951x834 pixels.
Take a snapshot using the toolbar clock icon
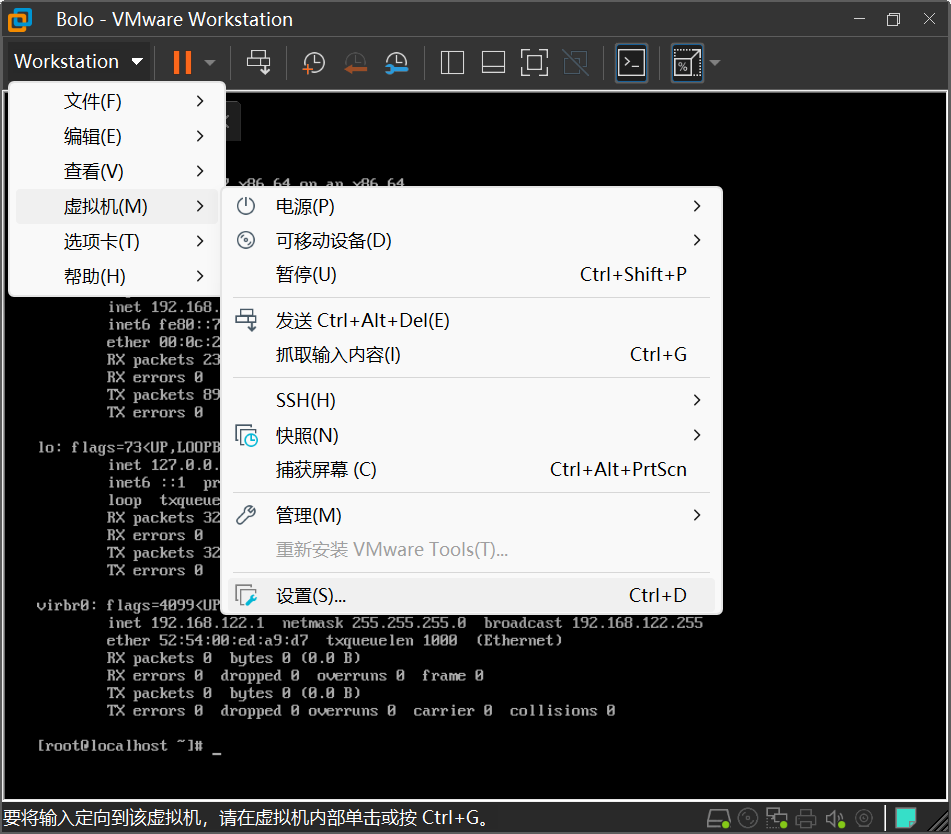pyautogui.click(x=313, y=62)
